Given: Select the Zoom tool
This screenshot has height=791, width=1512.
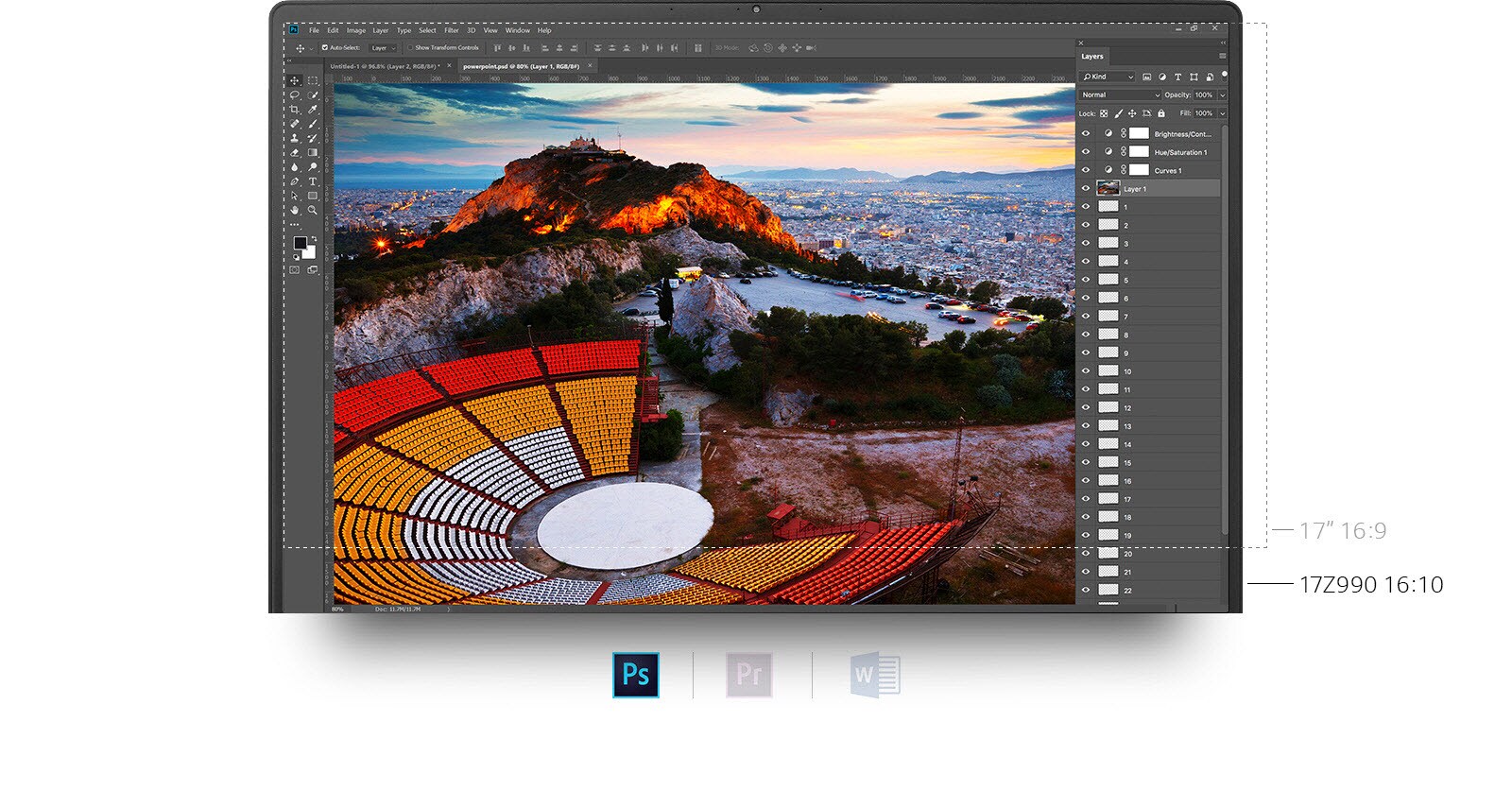Looking at the screenshot, I should click(313, 210).
